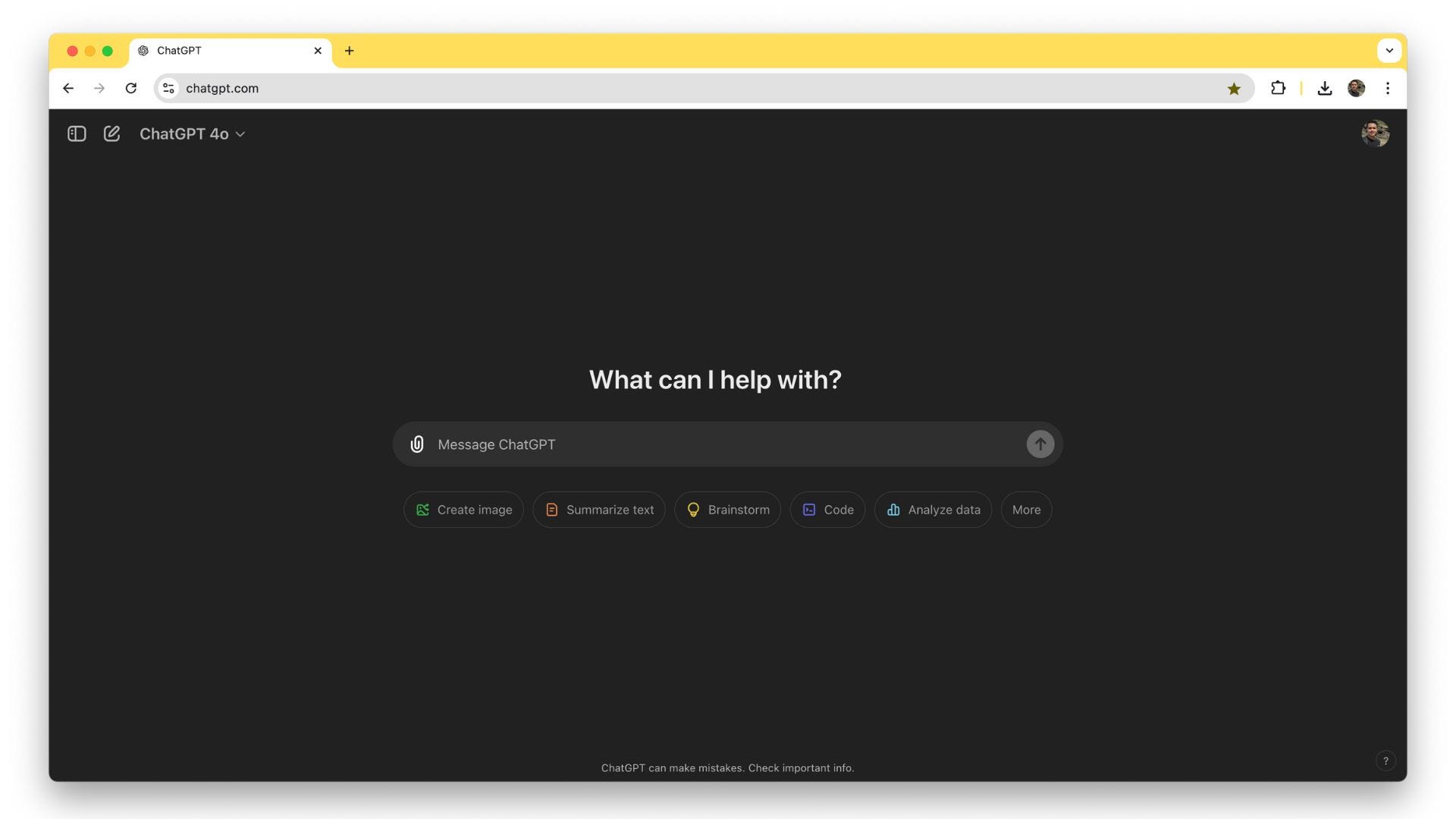Expand the tab search dropdown arrow
Screen dimensions: 1456x819
click(1389, 51)
